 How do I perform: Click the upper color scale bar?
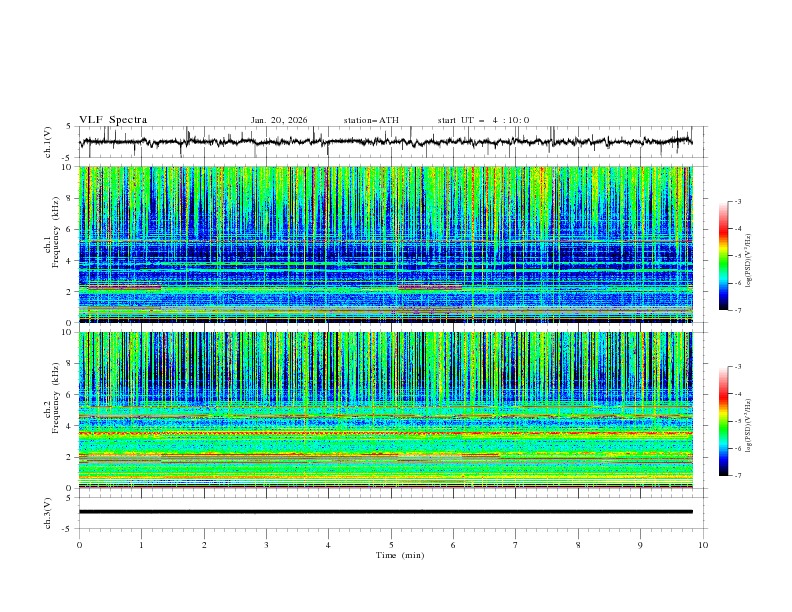(723, 256)
